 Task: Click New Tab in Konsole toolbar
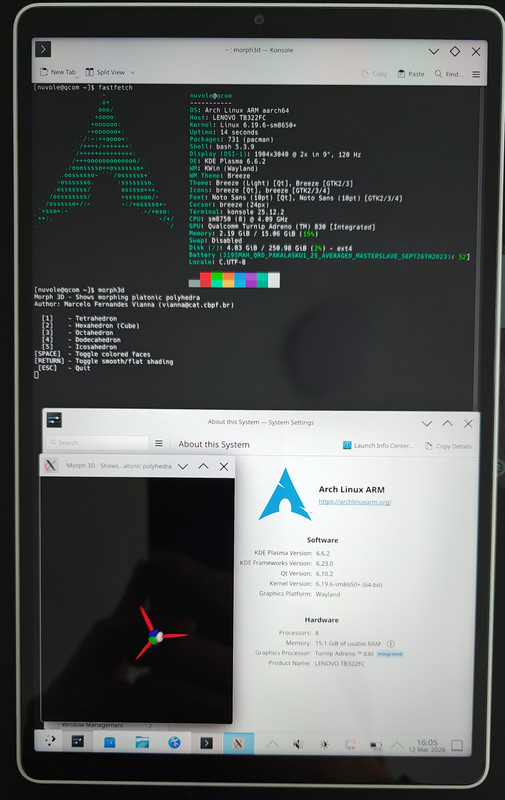[58, 72]
